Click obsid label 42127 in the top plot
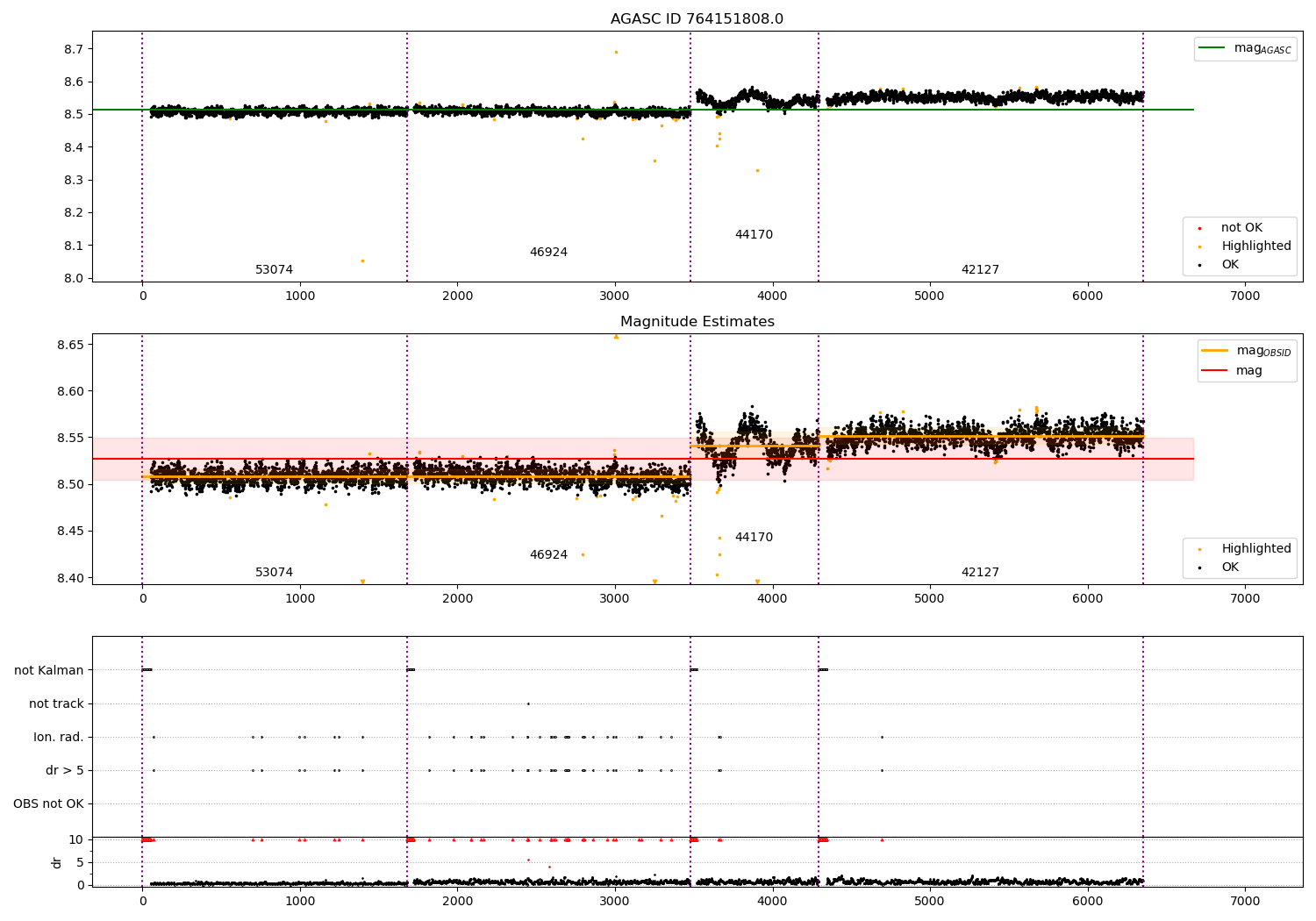Viewport: 1316px width, 921px height. (x=980, y=270)
